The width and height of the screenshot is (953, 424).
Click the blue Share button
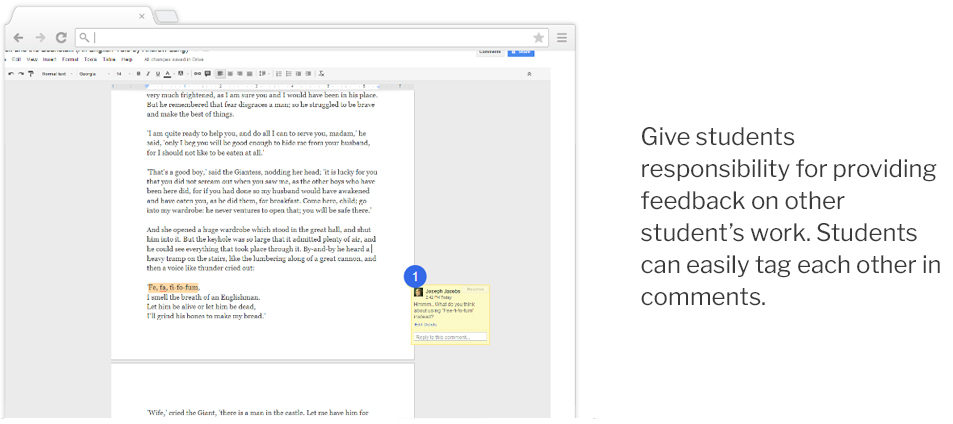[520, 51]
